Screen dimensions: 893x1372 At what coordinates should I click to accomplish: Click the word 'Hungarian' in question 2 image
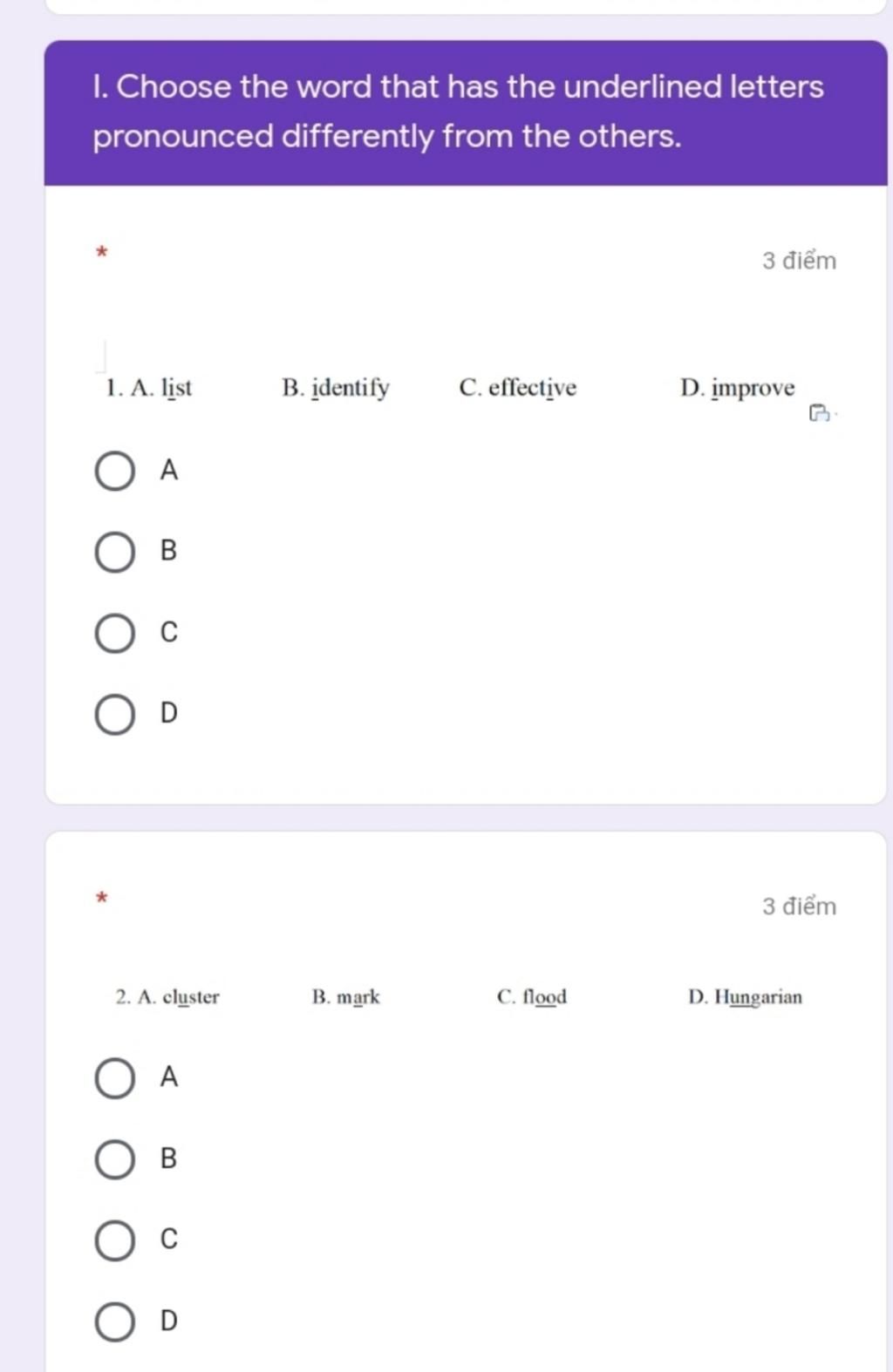point(759,997)
